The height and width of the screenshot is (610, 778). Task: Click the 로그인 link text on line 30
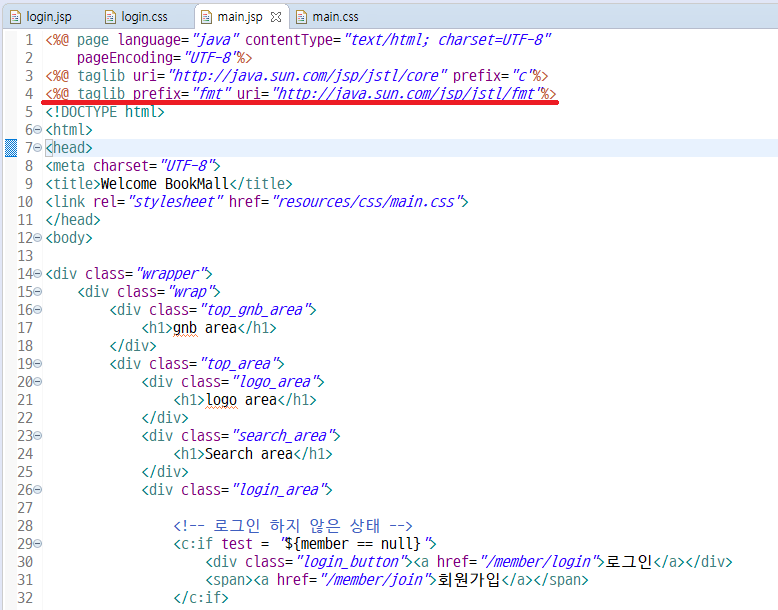coord(629,562)
